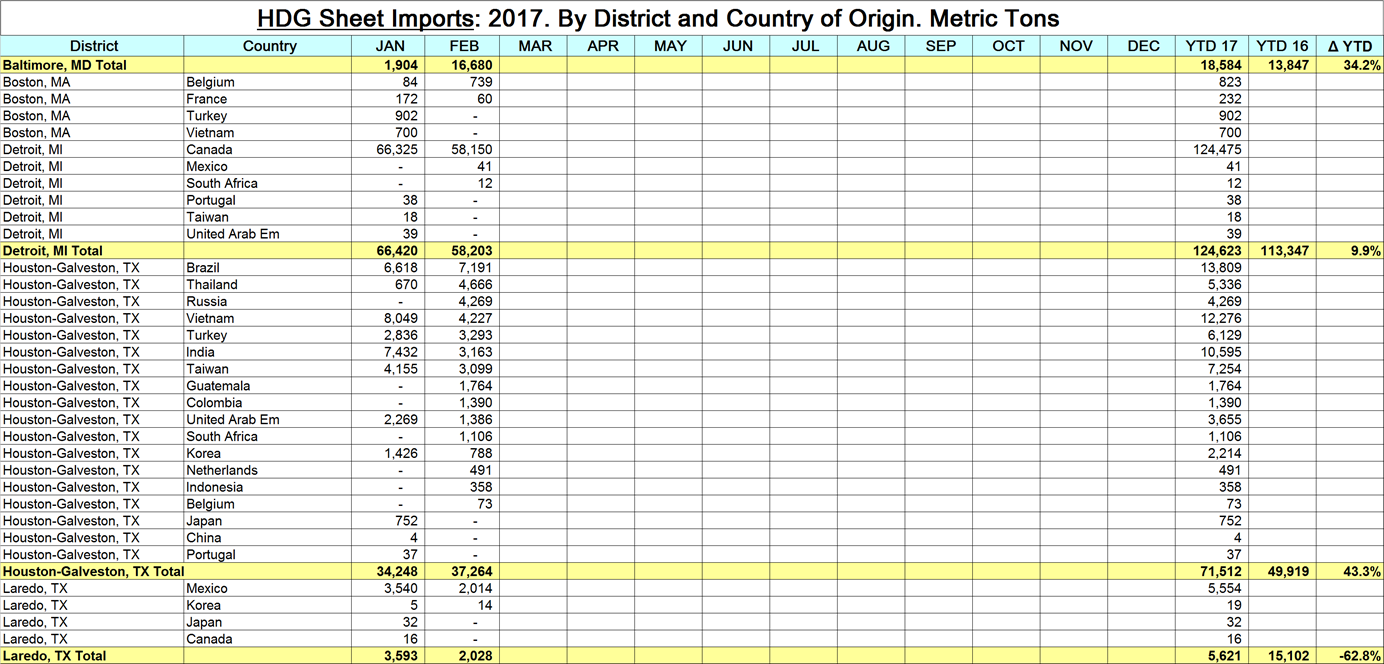Click the Δ YTD column header
The image size is (1384, 664).
[x=1349, y=46]
